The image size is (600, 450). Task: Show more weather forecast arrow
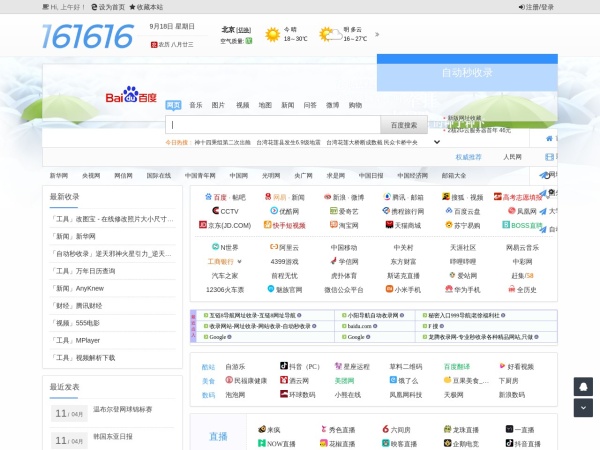click(x=377, y=34)
